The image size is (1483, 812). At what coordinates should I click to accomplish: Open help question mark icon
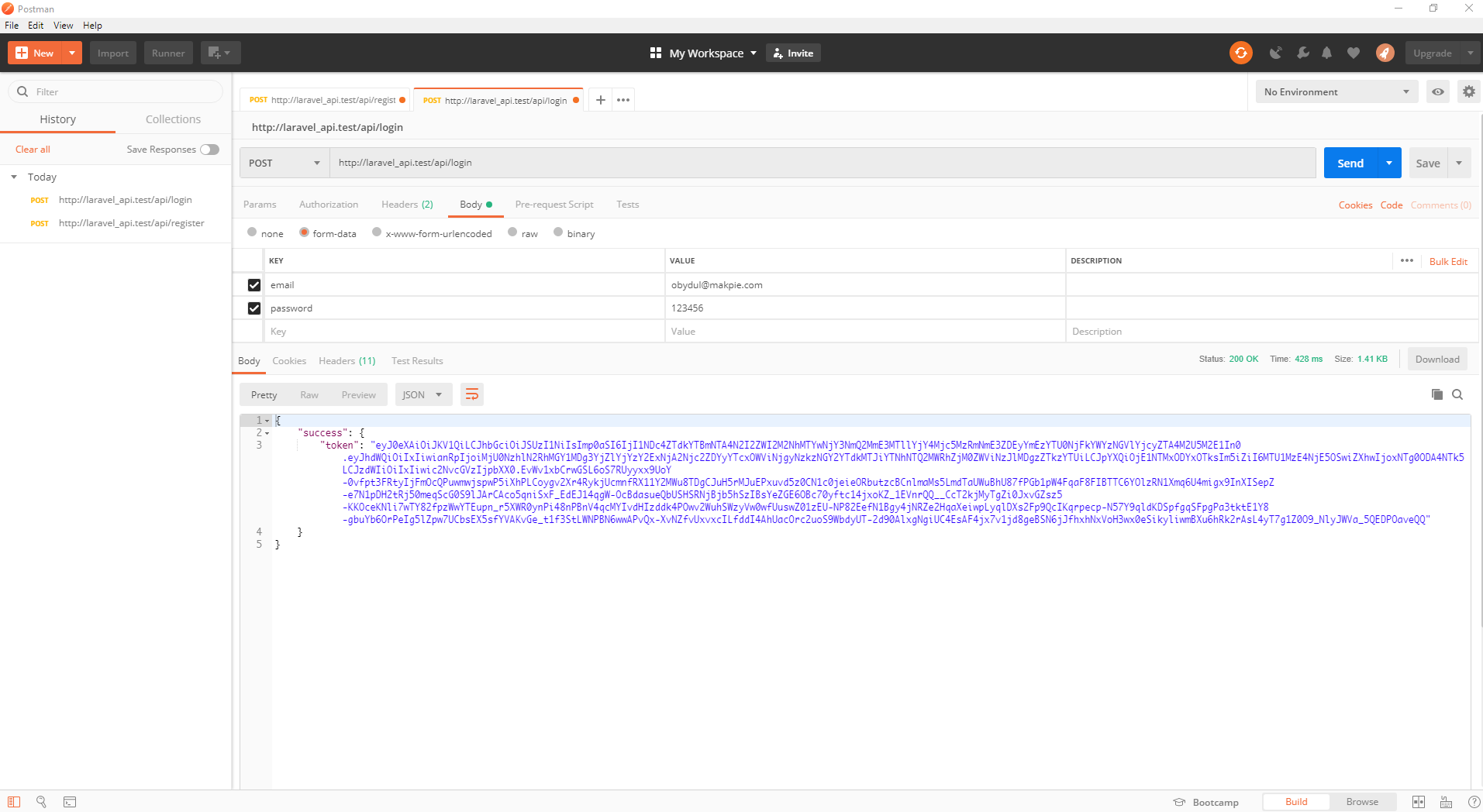coord(1474,802)
